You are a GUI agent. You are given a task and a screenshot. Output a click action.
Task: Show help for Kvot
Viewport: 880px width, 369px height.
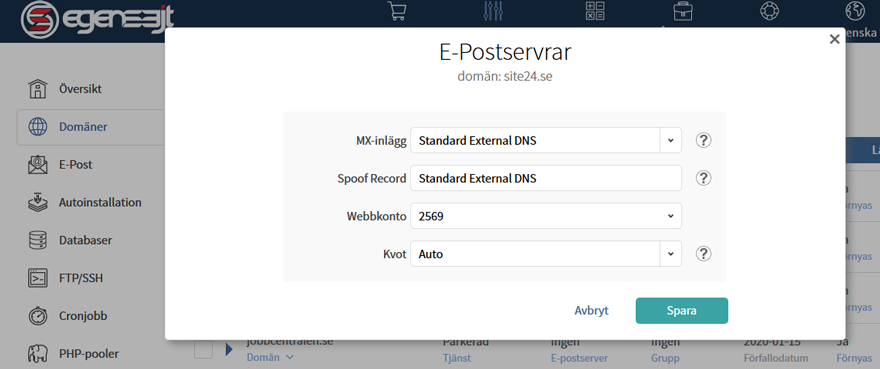tap(703, 254)
